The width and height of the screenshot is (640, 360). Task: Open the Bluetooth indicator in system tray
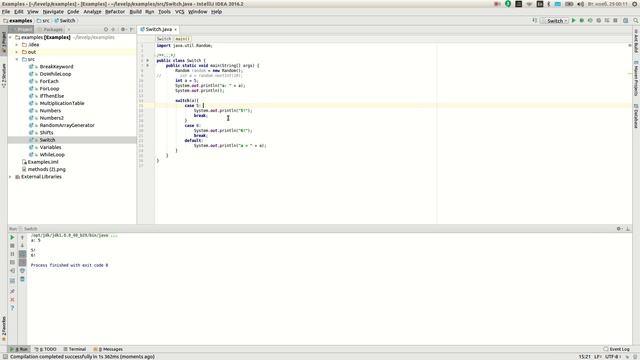tap(549, 4)
